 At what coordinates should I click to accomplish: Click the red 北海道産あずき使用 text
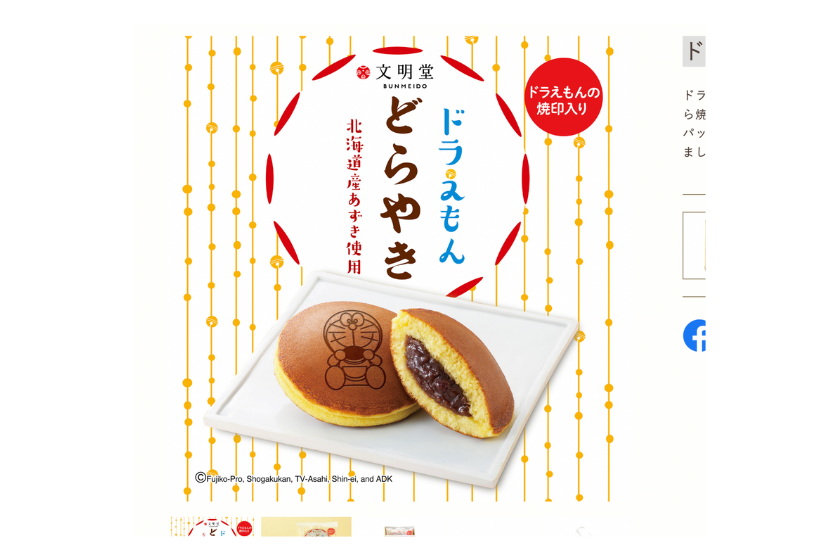point(354,197)
